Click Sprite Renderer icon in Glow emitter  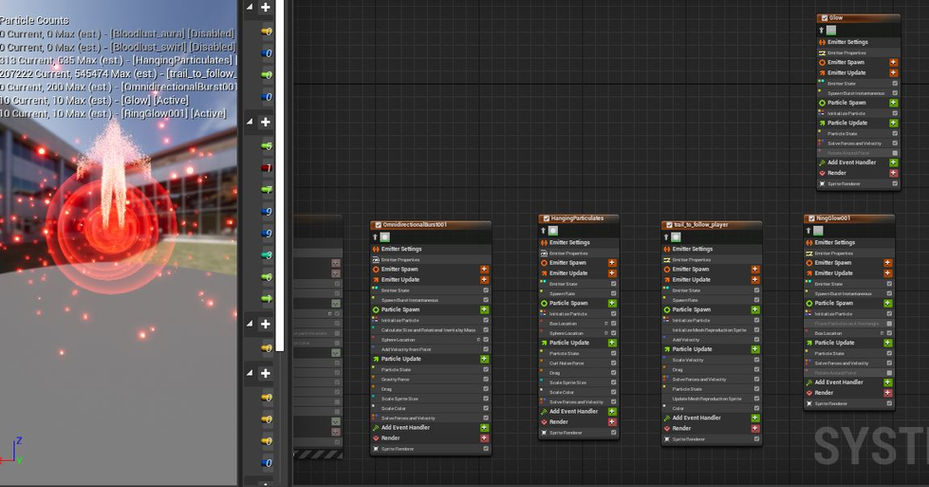(822, 184)
